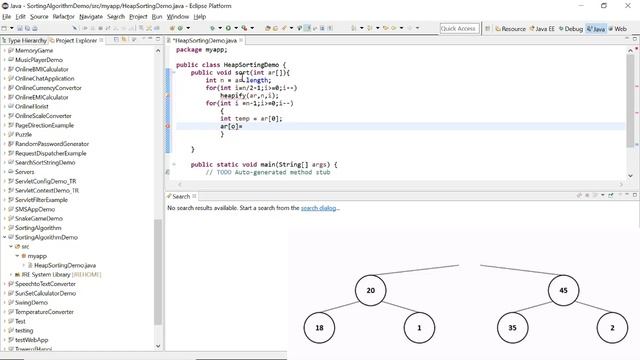640x360 pixels.
Task: Switch to the Debug perspective
Action: pyautogui.click(x=571, y=29)
